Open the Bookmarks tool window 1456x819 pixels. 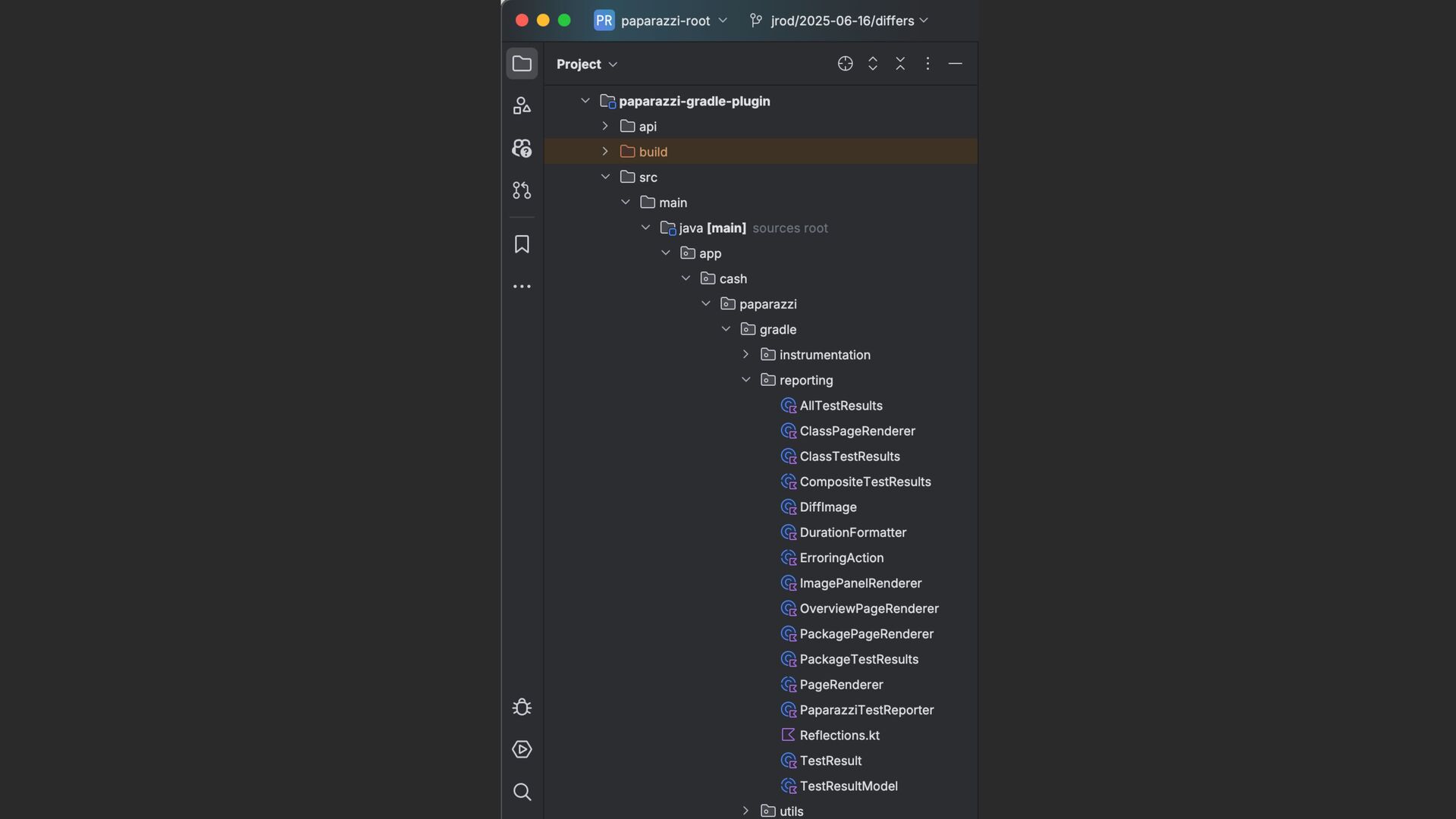[522, 244]
